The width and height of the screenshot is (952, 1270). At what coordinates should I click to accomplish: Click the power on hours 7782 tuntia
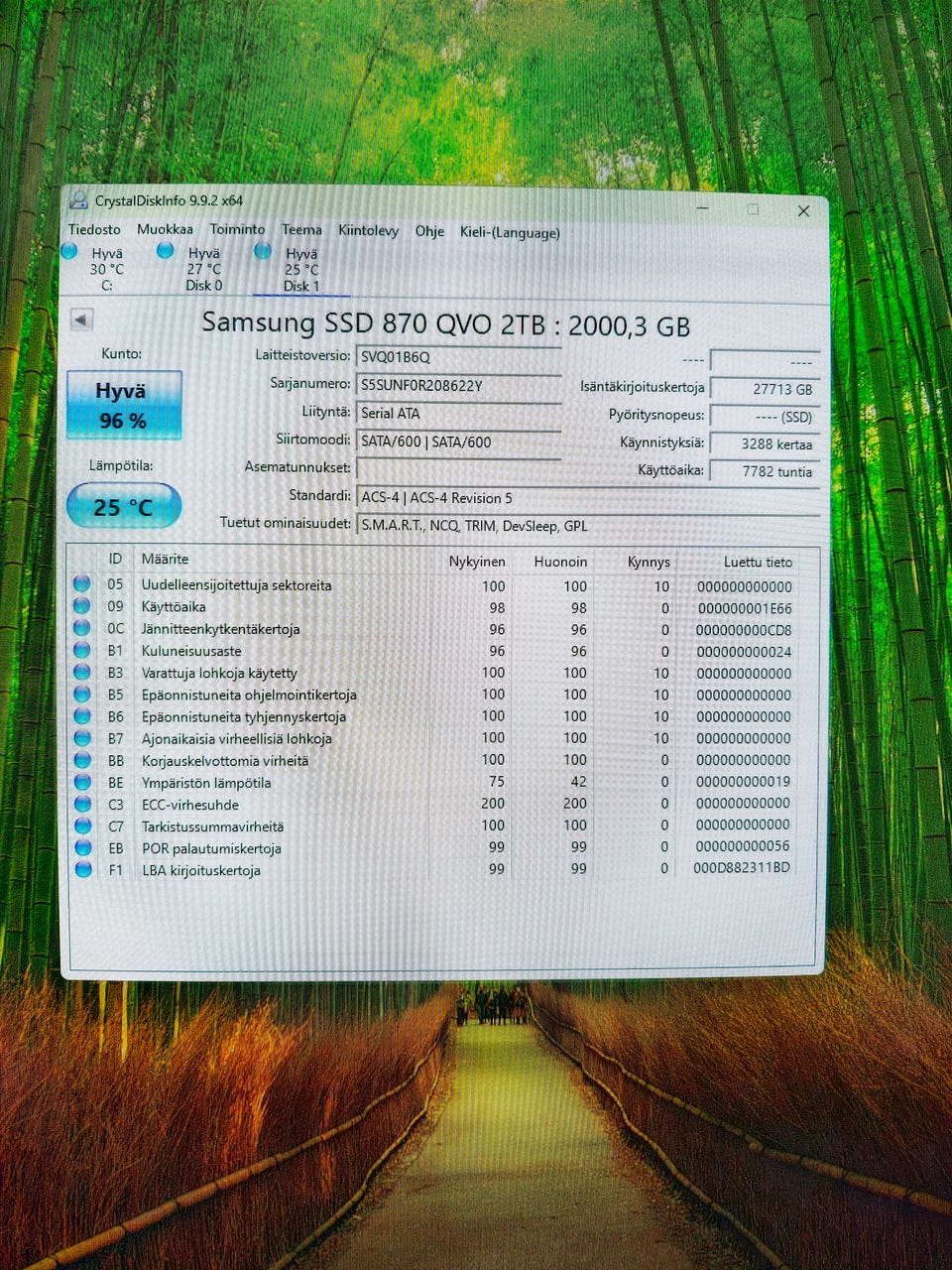pyautogui.click(x=765, y=471)
